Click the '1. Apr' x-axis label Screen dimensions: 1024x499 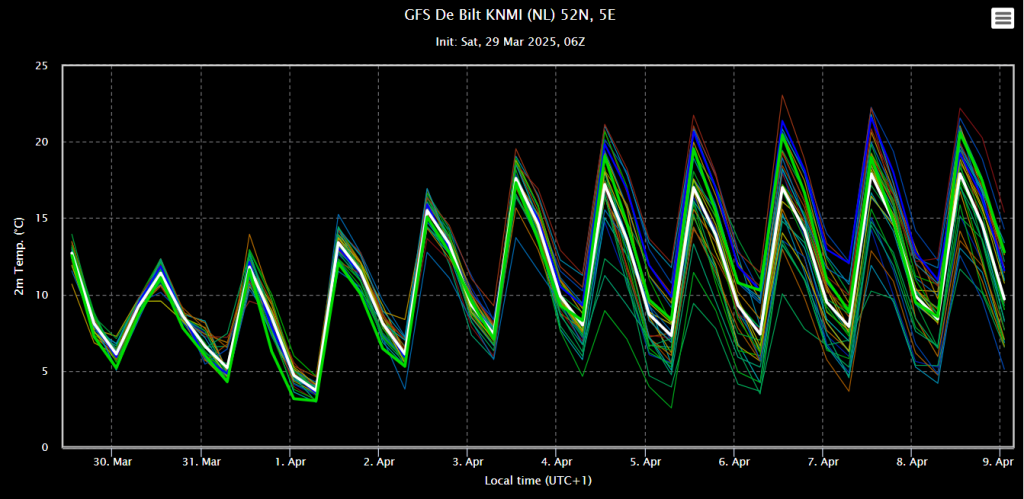pyautogui.click(x=289, y=462)
